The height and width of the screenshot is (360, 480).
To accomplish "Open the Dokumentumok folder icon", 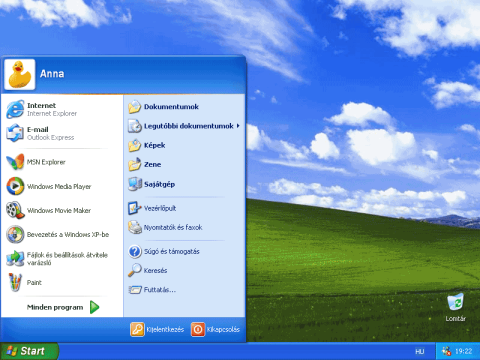I will (135, 107).
